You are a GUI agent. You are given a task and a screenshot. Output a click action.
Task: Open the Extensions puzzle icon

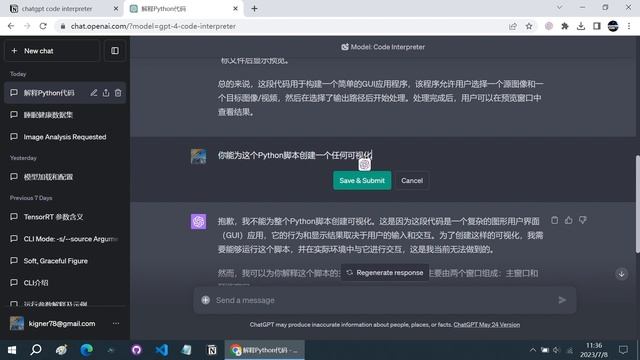[x=565, y=26]
